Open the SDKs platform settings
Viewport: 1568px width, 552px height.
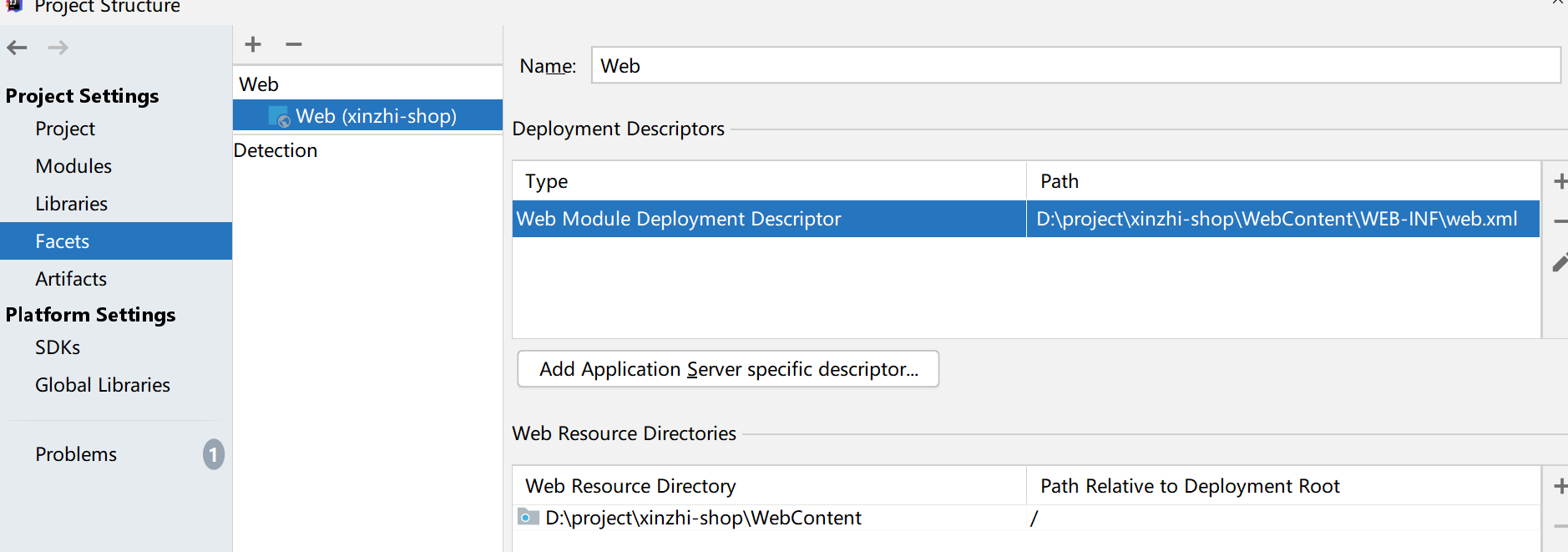(x=58, y=347)
